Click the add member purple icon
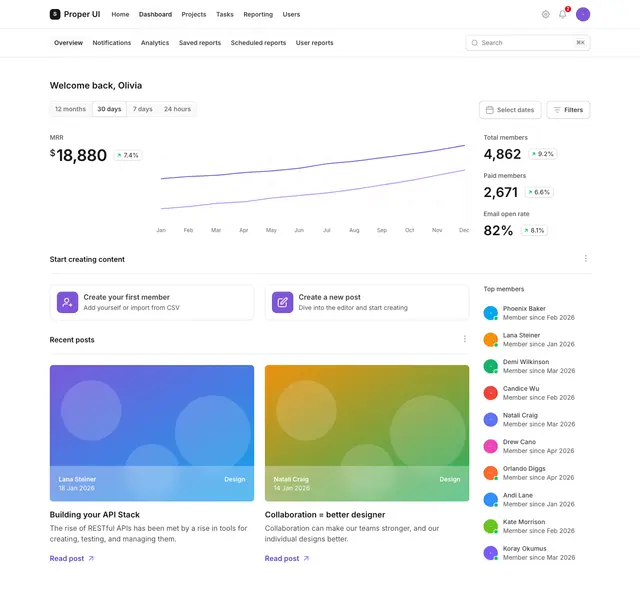This screenshot has height=606, width=640. point(67,302)
